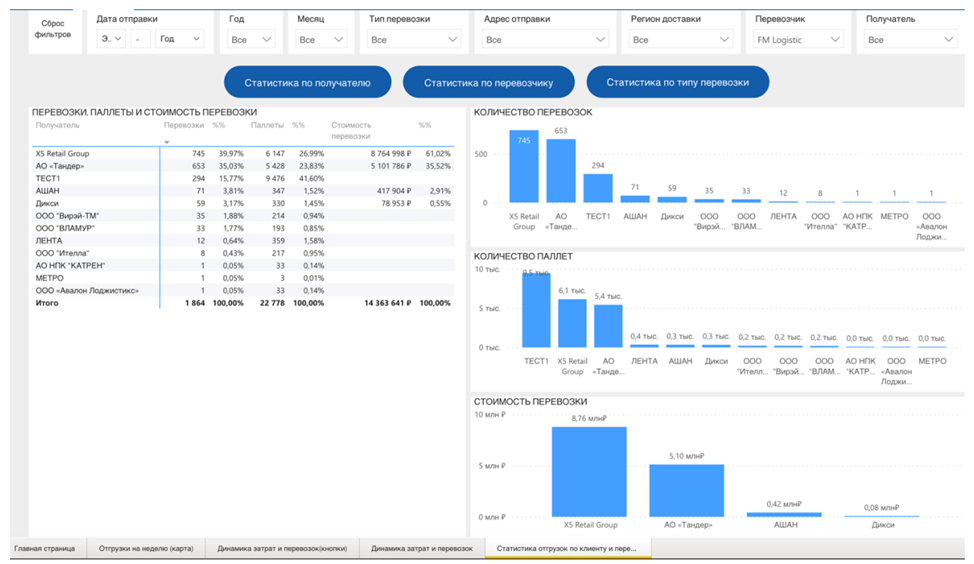
Task: Open the Перевозчик dropdown showing FM Logistic
Action: 798,39
